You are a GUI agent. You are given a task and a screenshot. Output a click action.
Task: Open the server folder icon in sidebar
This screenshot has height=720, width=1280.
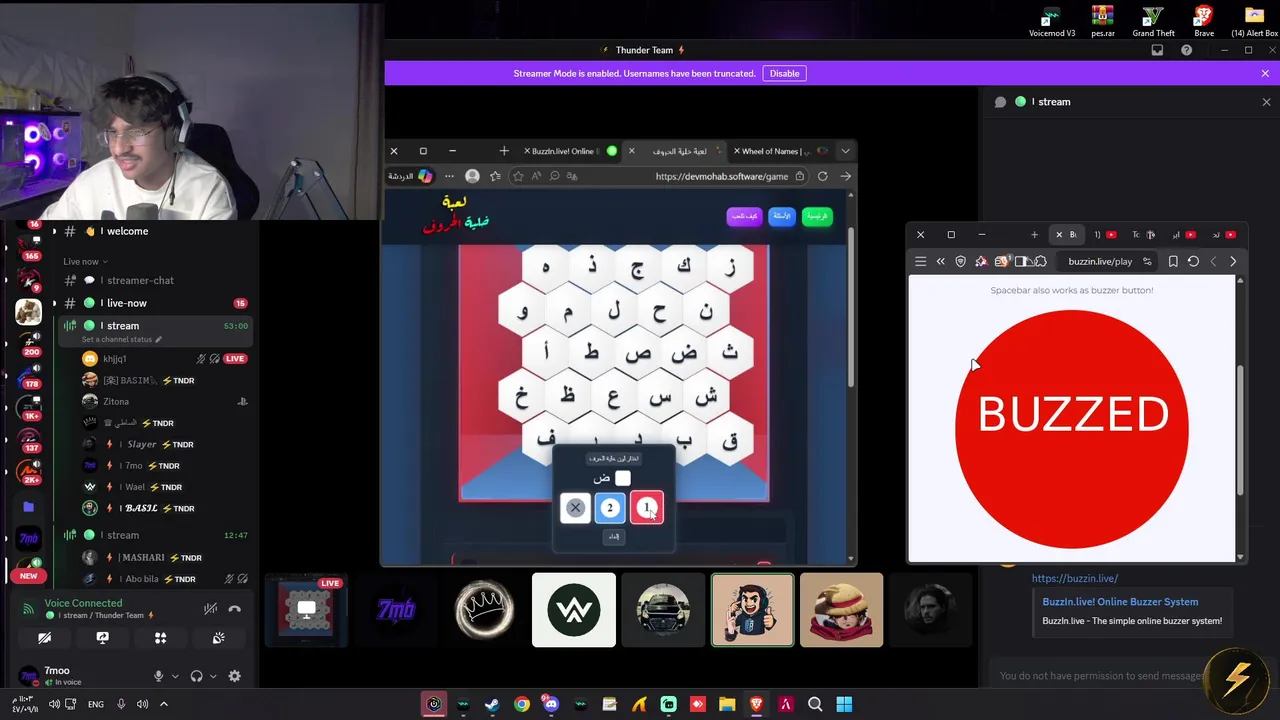pyautogui.click(x=28, y=507)
